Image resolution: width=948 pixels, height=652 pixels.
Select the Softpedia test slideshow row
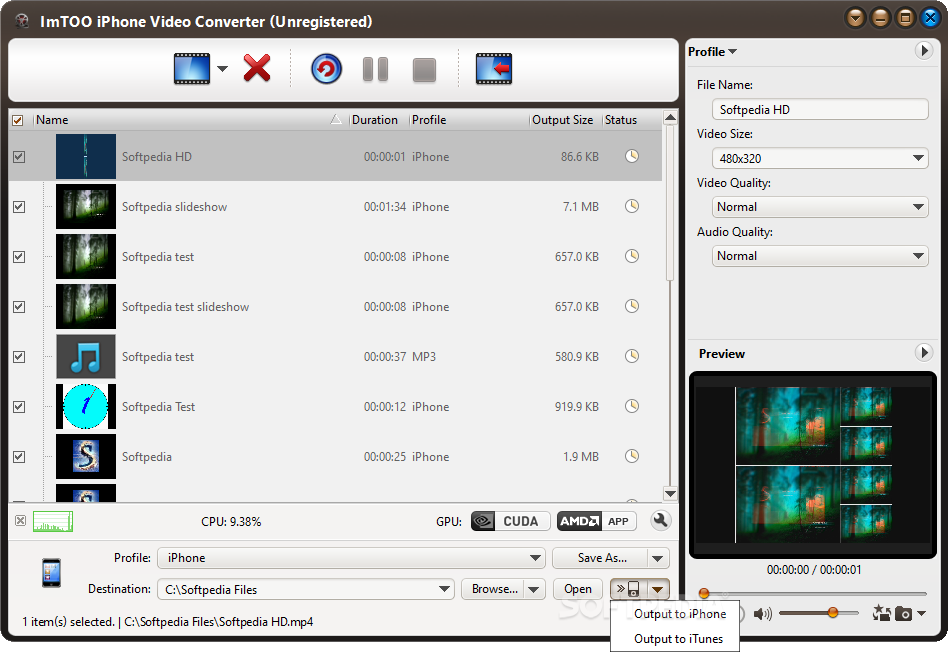tap(335, 307)
